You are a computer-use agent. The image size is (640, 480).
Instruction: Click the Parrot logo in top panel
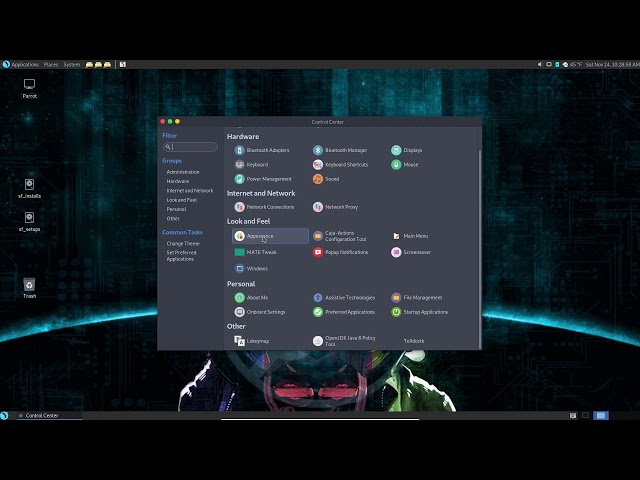point(6,64)
